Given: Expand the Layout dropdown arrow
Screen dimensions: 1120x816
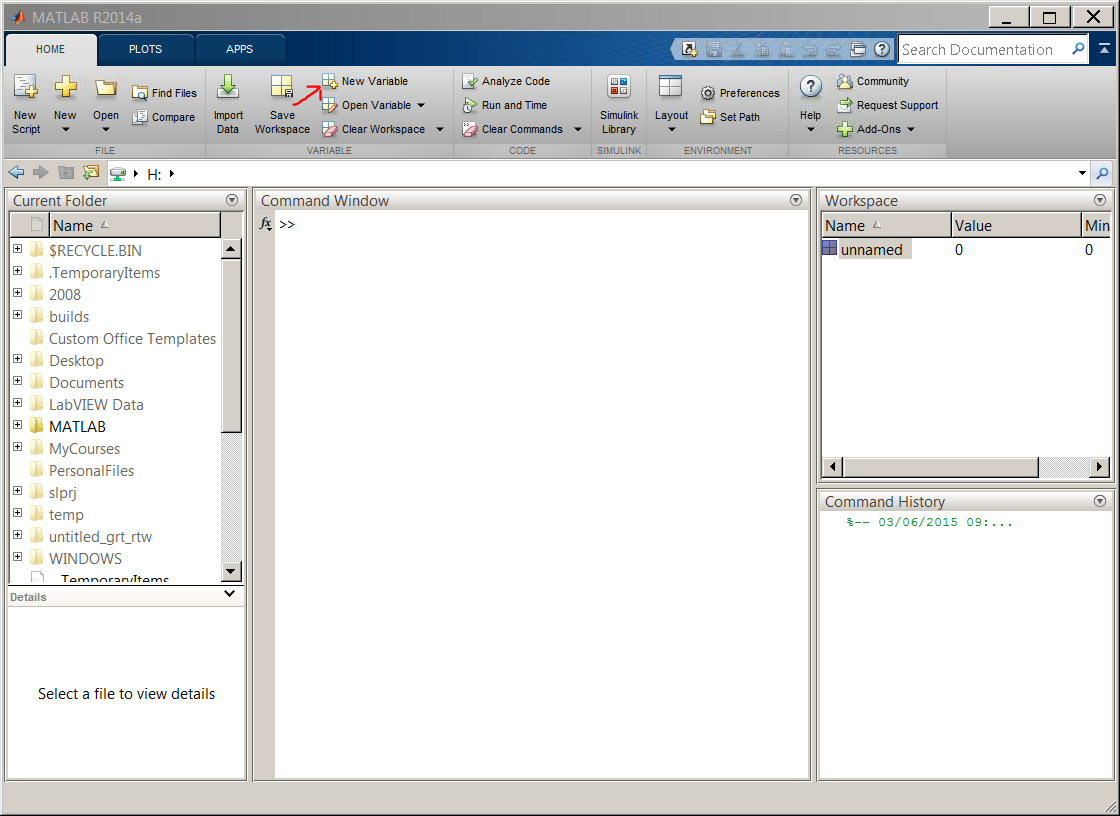Looking at the screenshot, I should tap(671, 129).
